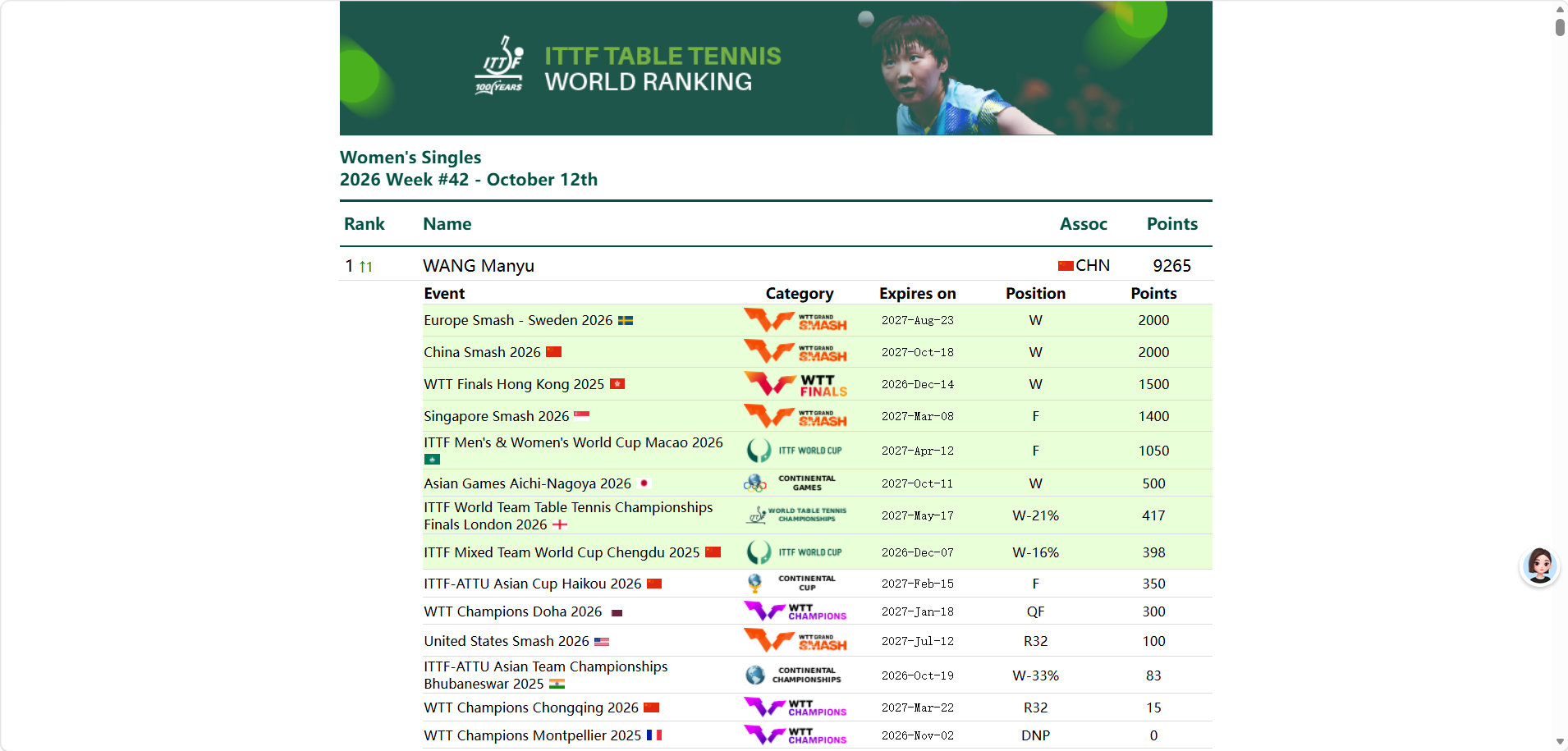
Task: Open ITTF-ATTU Asian Cup Haikou 2026 event
Action: (x=533, y=584)
